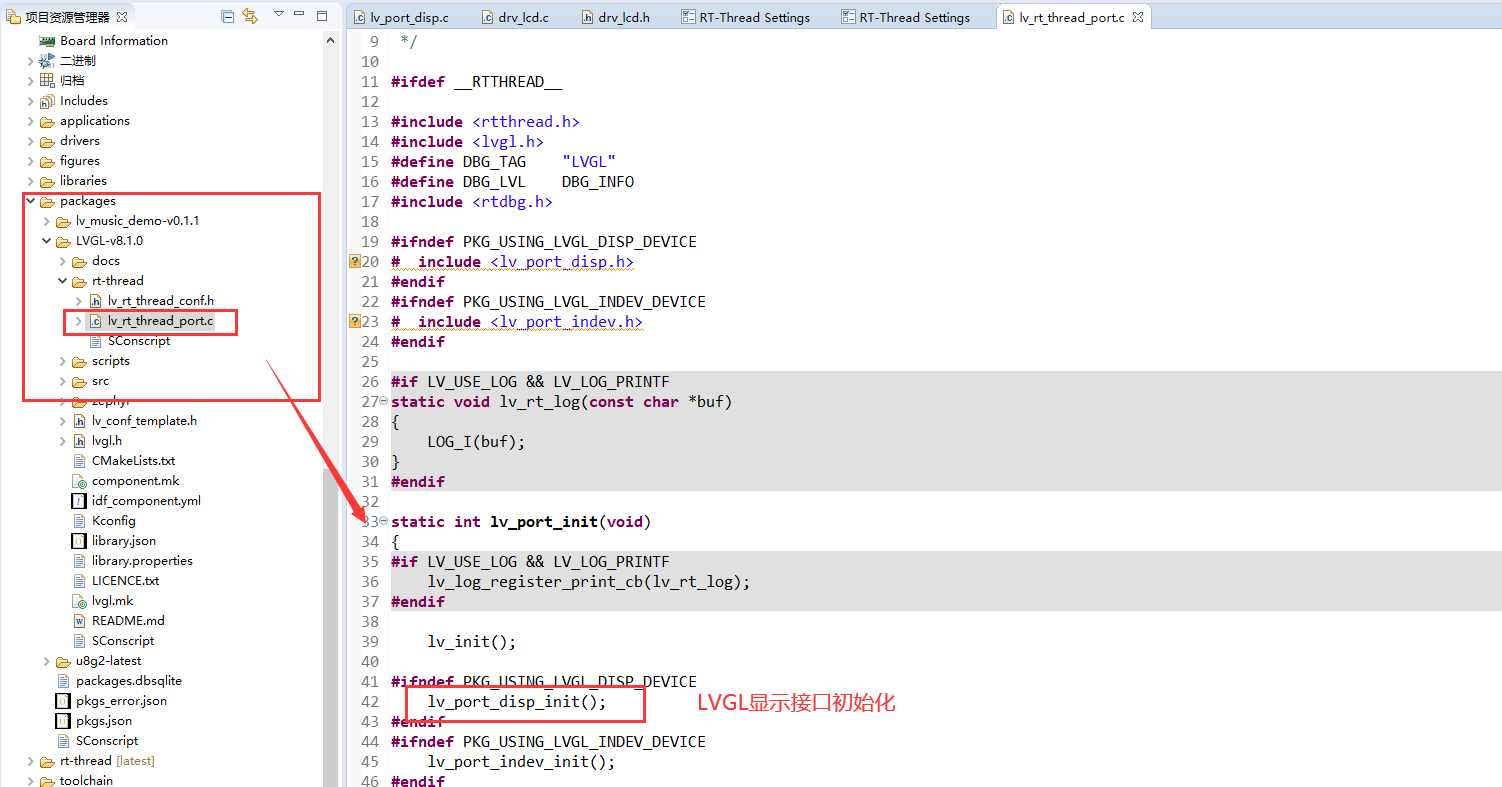
Task: Collapse the LVGL-v8.1.0 folder
Action: tap(47, 241)
